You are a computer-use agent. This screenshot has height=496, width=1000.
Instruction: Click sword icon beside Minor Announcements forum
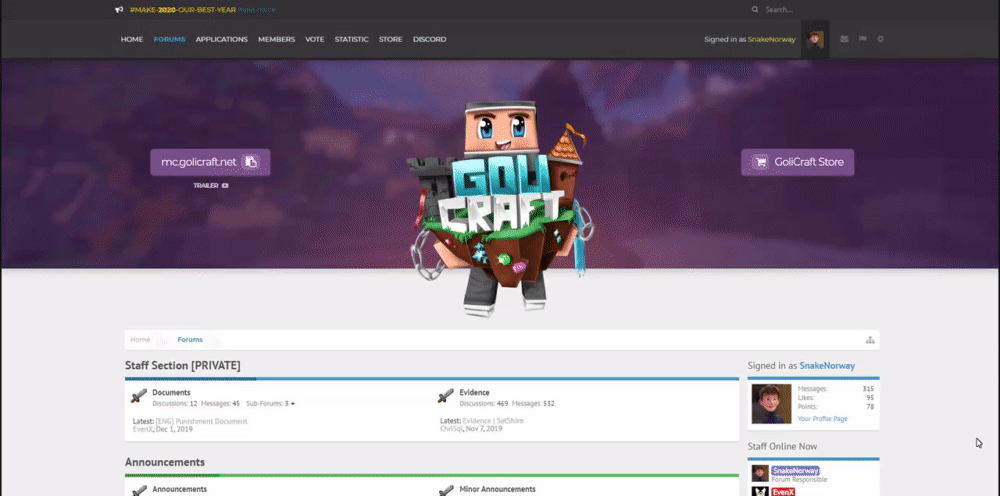point(446,490)
